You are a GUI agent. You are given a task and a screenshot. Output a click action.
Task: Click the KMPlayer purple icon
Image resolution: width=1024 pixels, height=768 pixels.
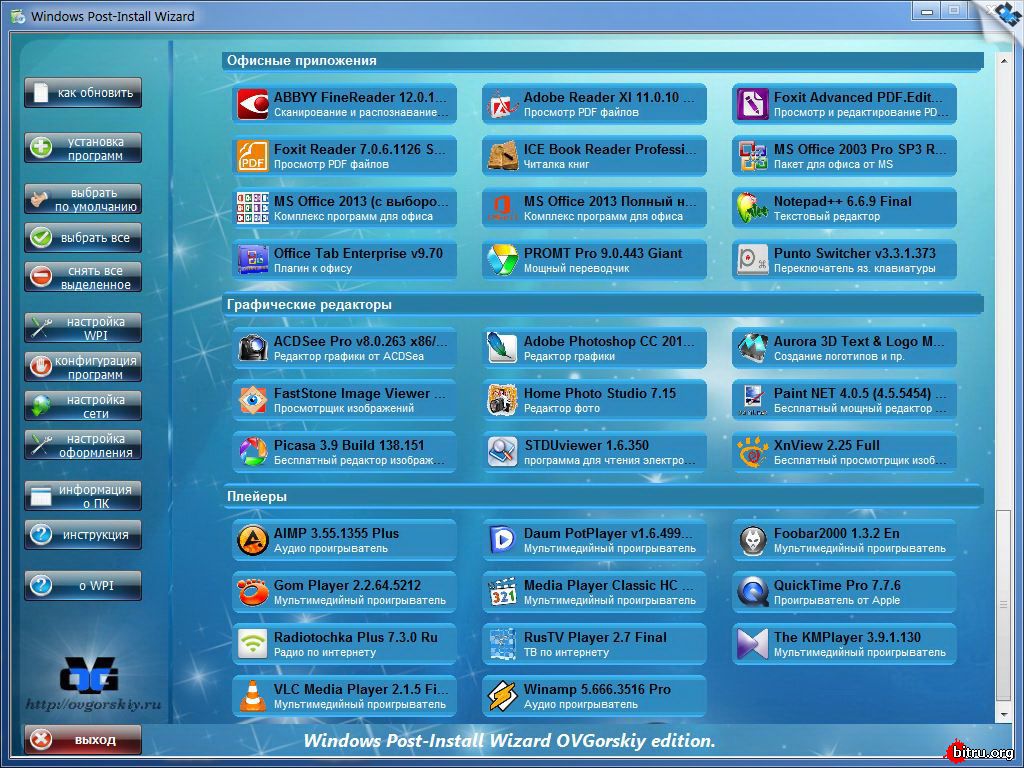[x=752, y=644]
